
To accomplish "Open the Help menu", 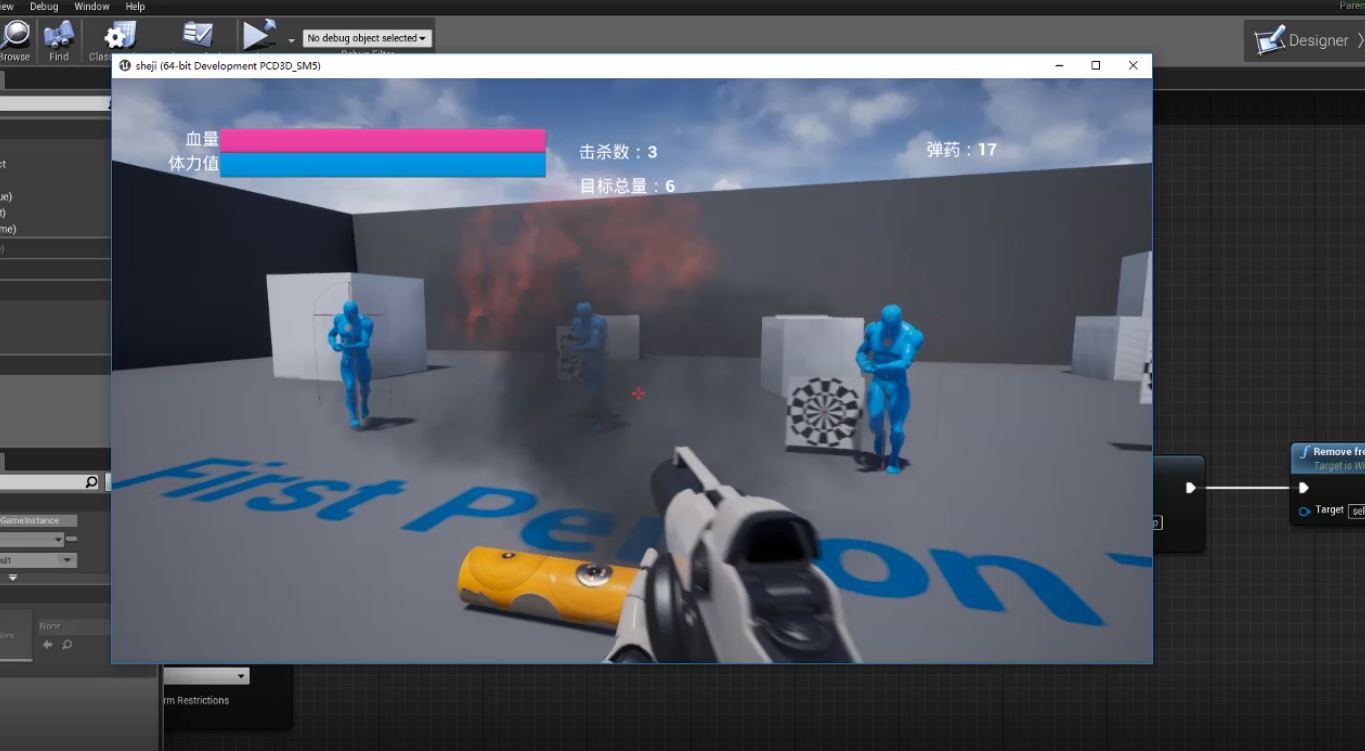I will [x=135, y=6].
